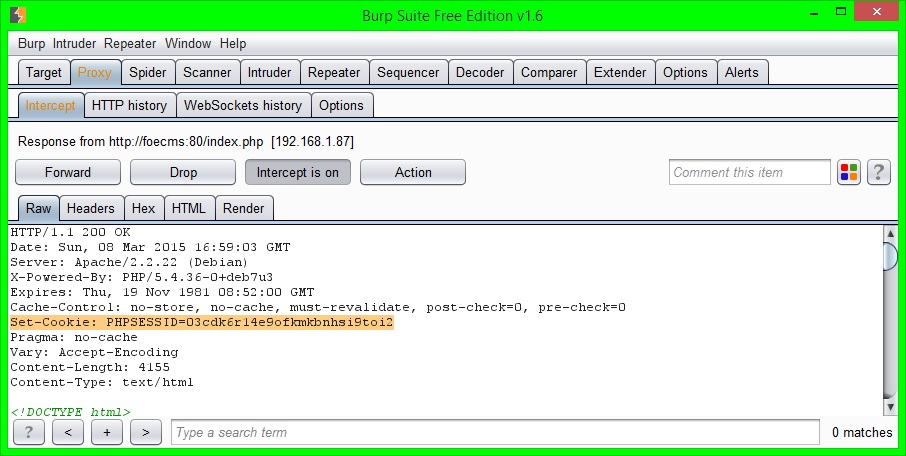Viewport: 906px width, 456px height.
Task: Click the help question mark beside comment field
Action: pyautogui.click(x=878, y=172)
